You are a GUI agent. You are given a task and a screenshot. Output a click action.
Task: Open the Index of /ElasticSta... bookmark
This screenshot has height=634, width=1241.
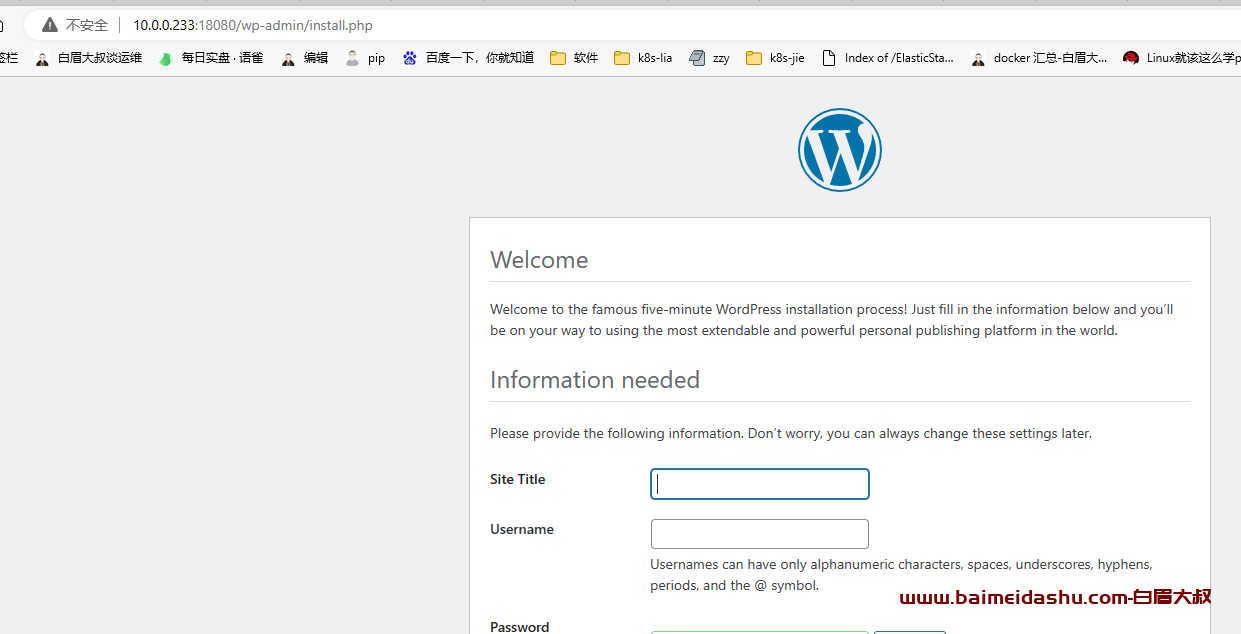[888, 58]
